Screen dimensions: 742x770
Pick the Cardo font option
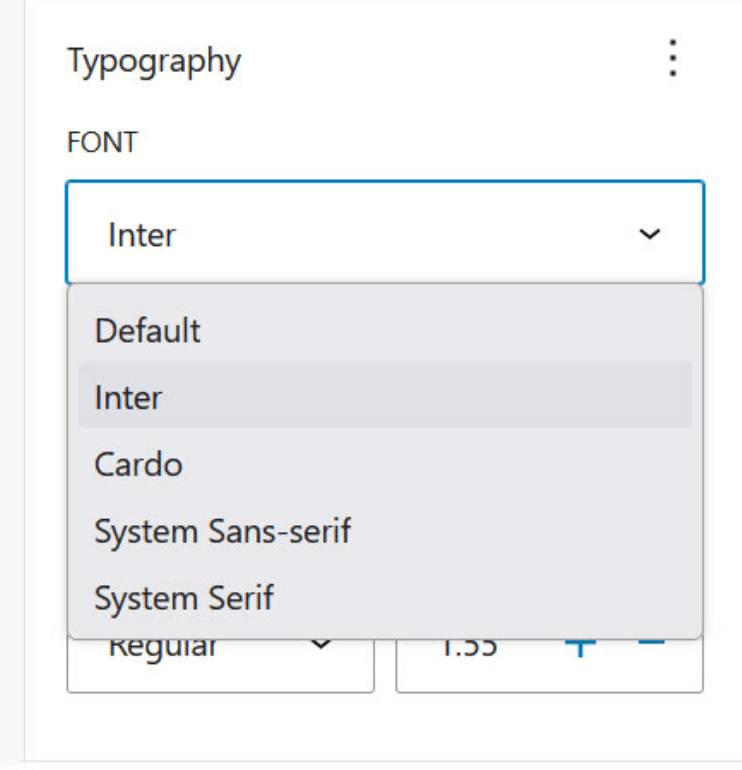pos(385,464)
